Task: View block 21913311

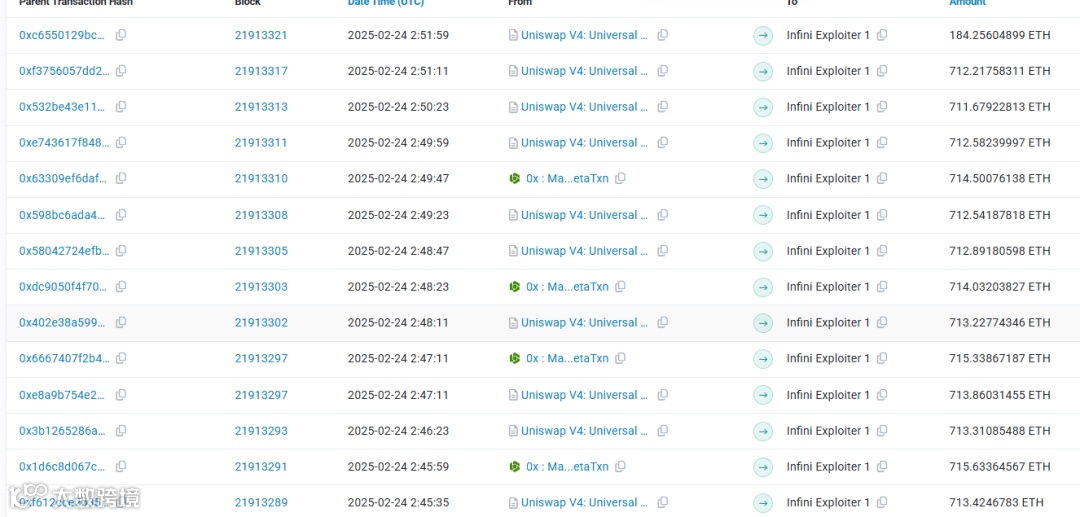Action: 261,143
